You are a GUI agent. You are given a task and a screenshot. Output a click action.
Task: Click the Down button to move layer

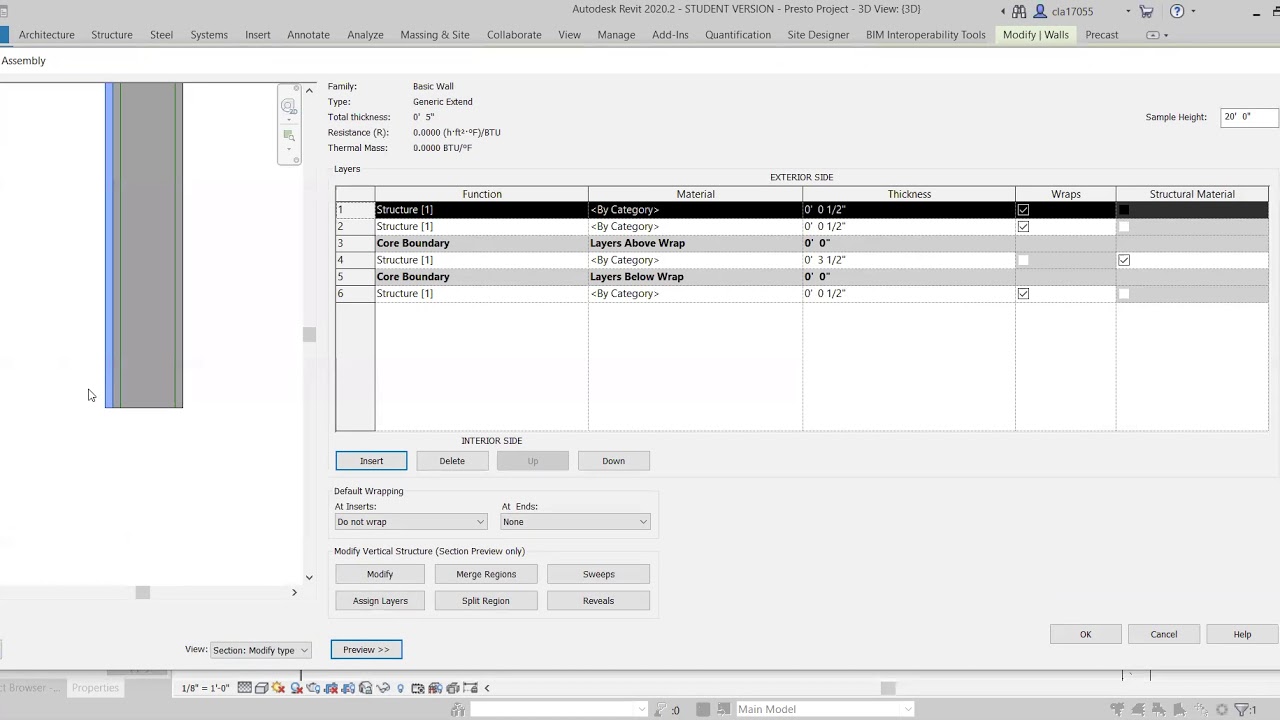[613, 461]
